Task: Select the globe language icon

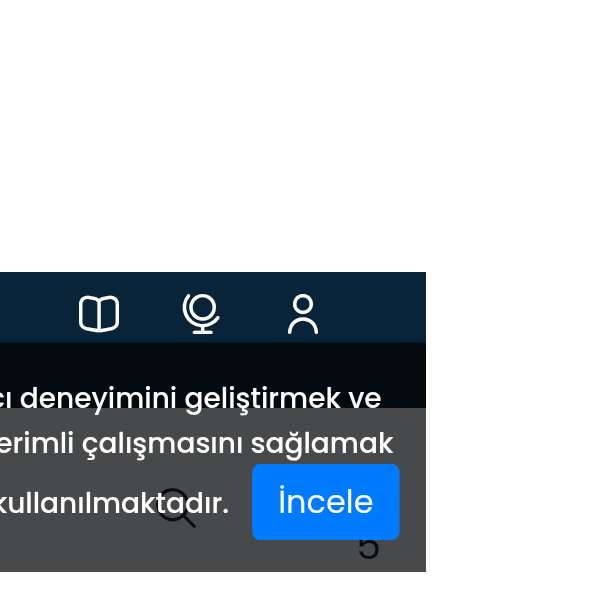Action: 201,314
